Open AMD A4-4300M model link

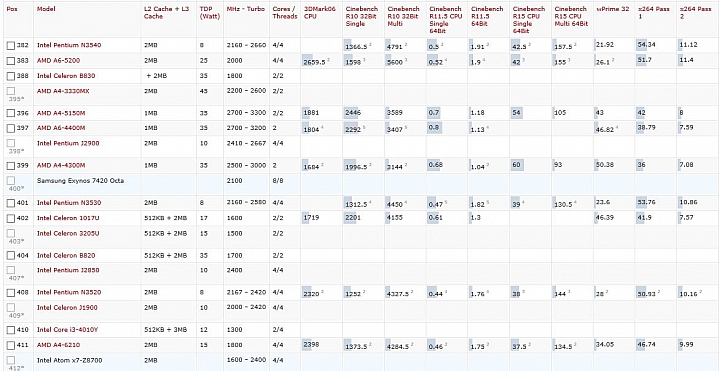click(x=61, y=165)
